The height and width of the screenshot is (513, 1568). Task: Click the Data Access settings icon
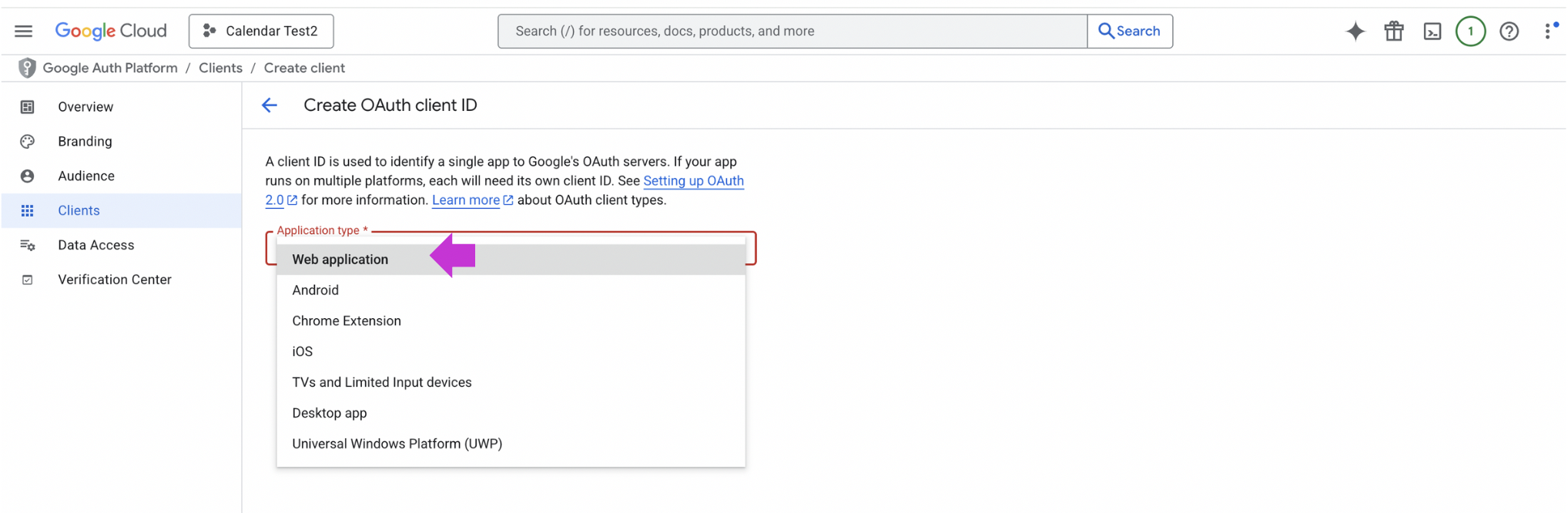click(x=28, y=245)
